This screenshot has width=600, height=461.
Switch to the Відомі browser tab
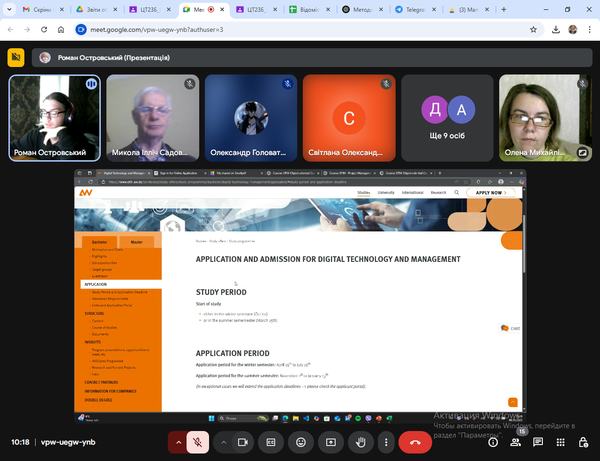click(309, 9)
